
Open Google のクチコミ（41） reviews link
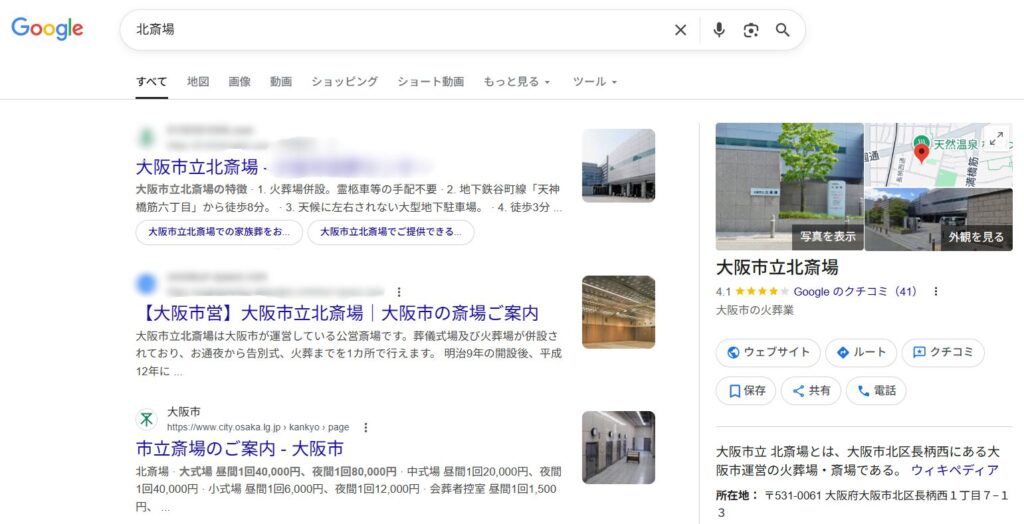coord(855,291)
